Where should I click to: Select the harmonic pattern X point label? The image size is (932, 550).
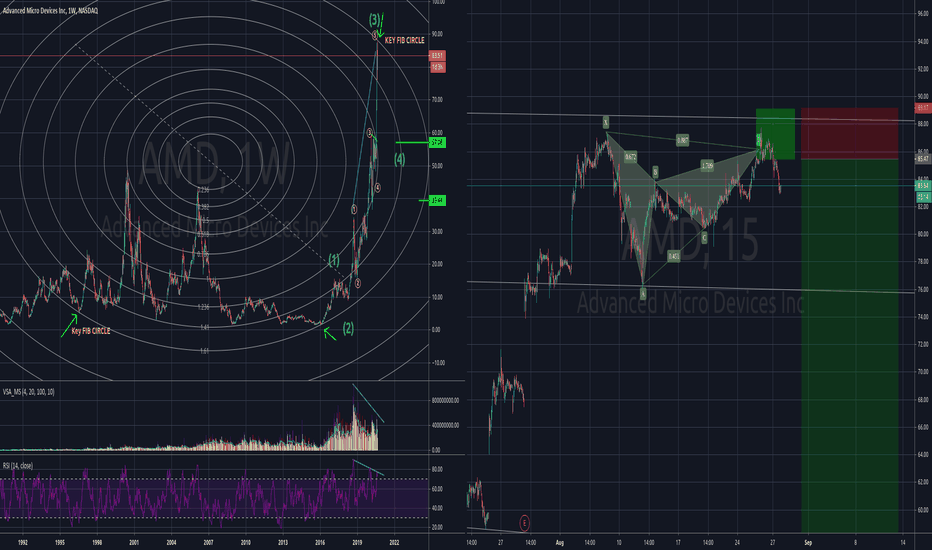click(x=606, y=122)
